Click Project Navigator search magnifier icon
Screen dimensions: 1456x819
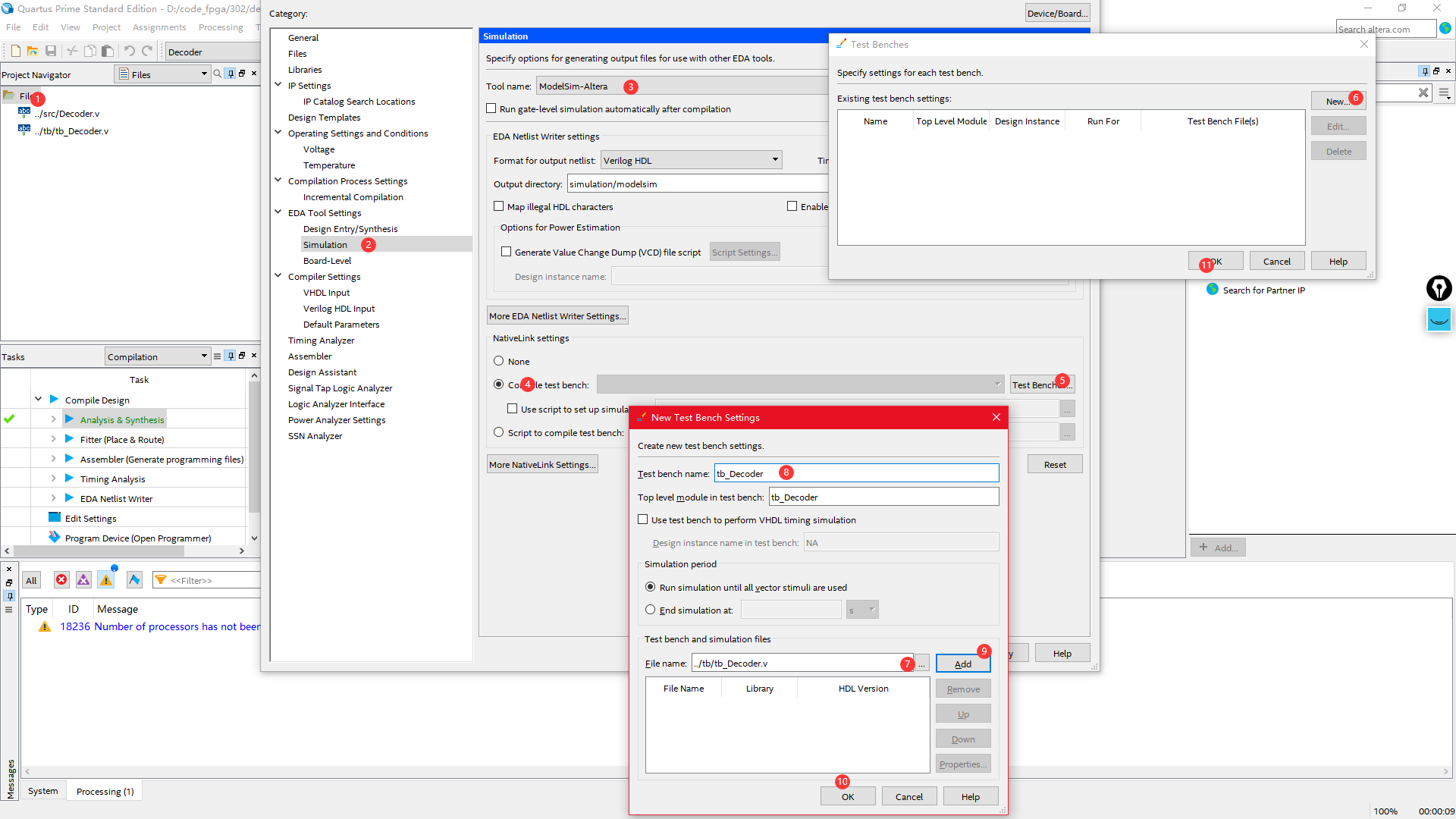(218, 74)
